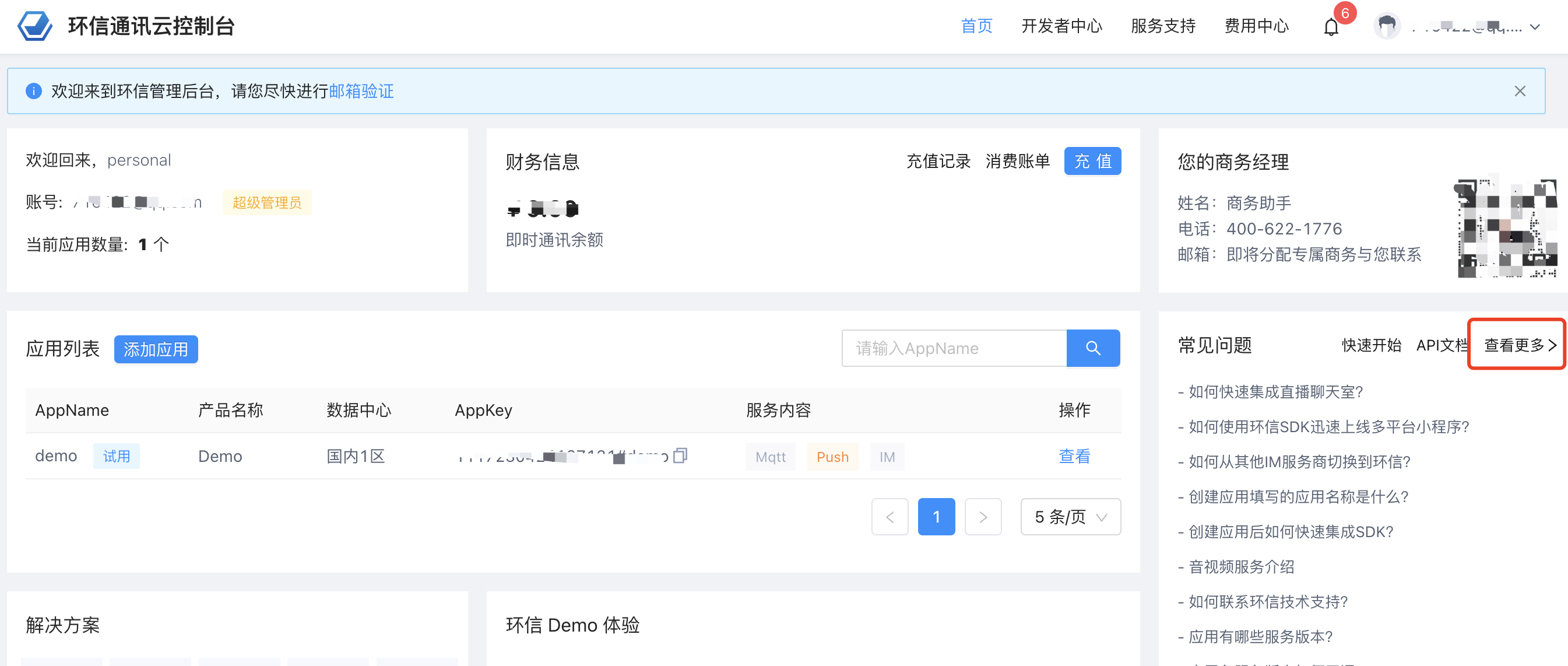The width and height of the screenshot is (1568, 666).
Task: Open FAQ 应用有哪些服务版本?
Action: point(1260,637)
